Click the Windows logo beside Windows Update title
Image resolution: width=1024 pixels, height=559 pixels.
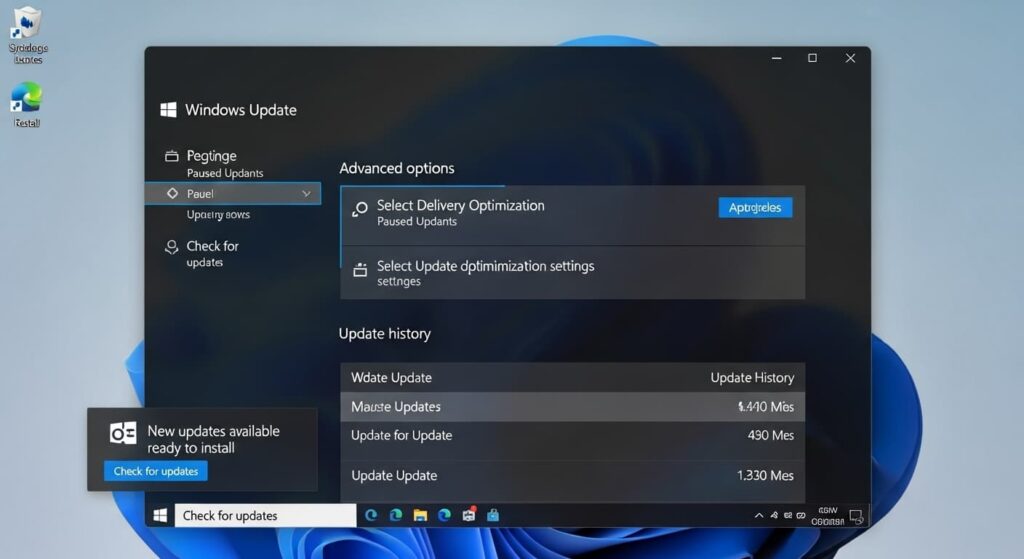pos(168,110)
